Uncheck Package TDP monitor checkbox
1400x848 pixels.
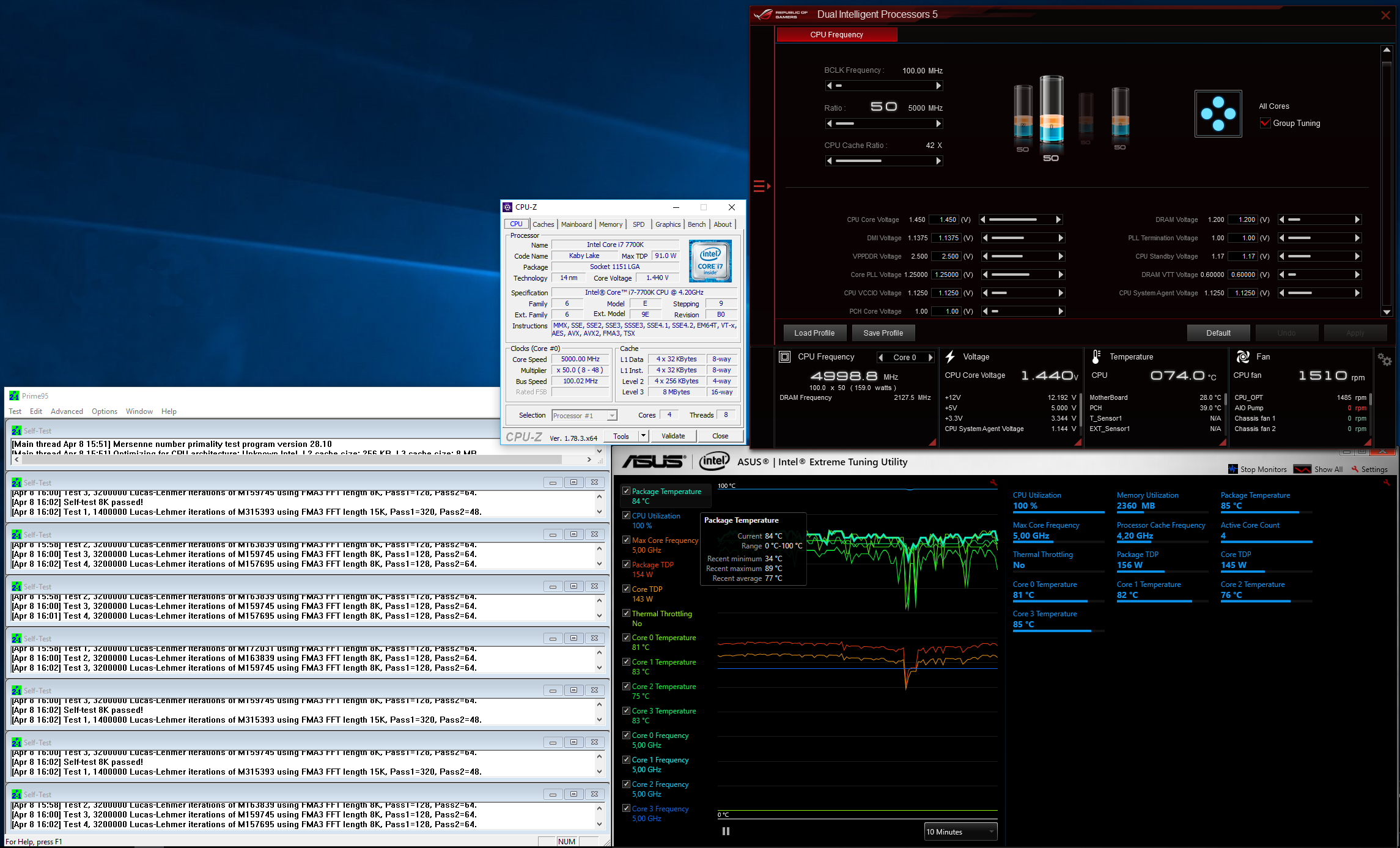(626, 564)
